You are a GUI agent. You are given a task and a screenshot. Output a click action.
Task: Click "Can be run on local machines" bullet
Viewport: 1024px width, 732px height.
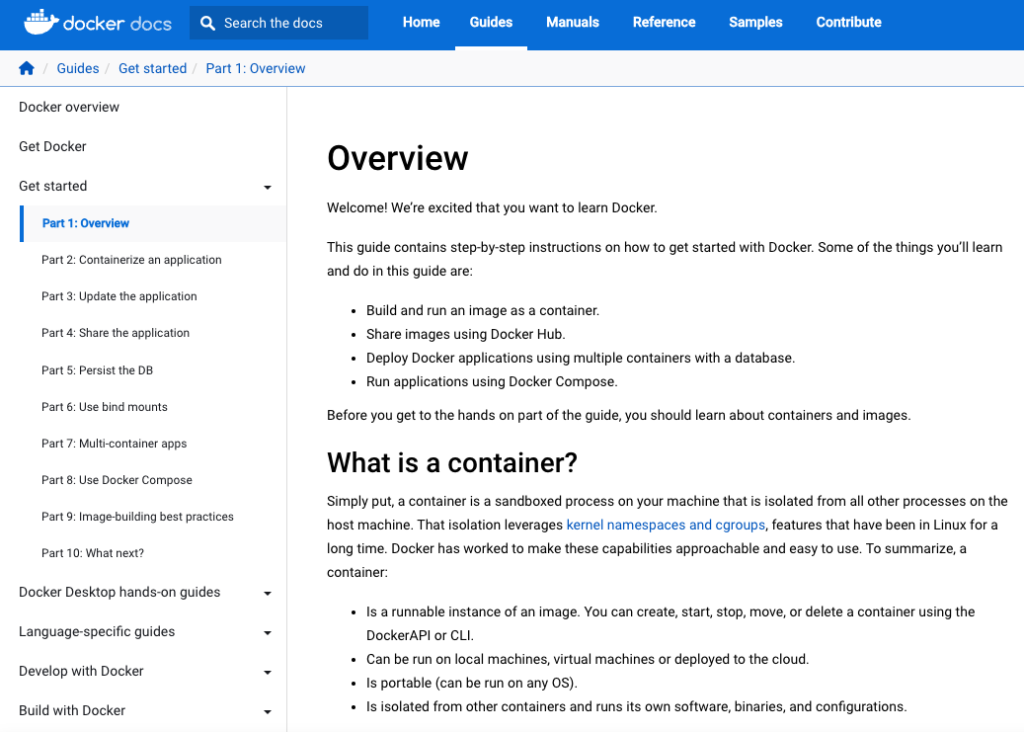pos(587,660)
